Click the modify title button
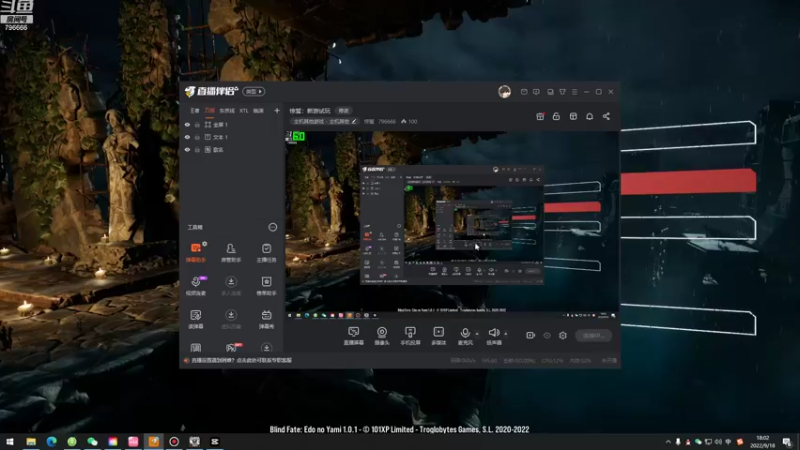 (344, 111)
